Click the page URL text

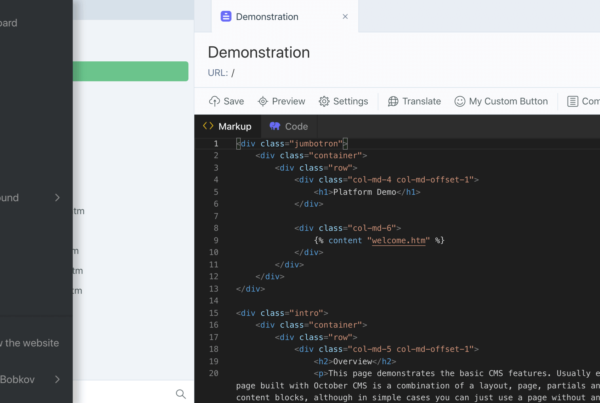pos(221,73)
